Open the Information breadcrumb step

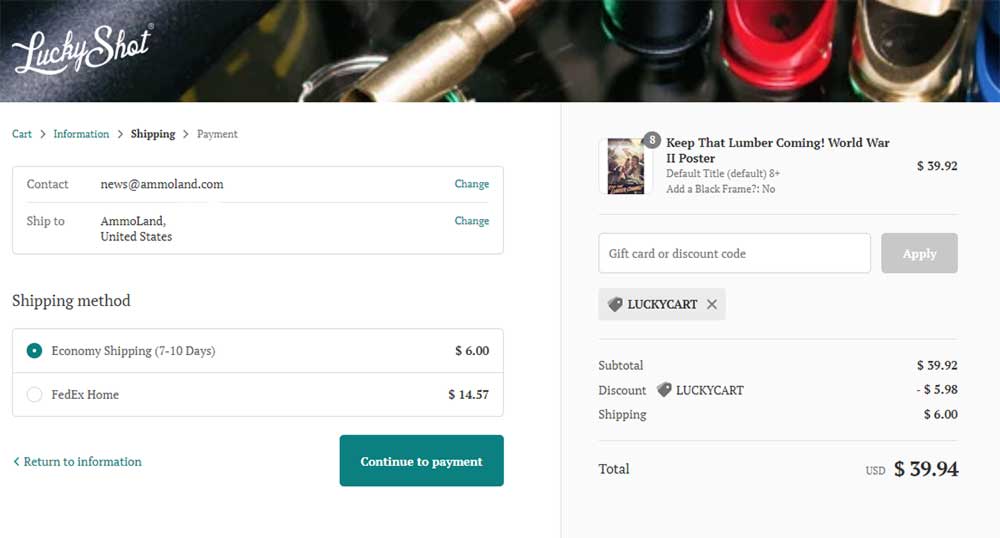[81, 134]
